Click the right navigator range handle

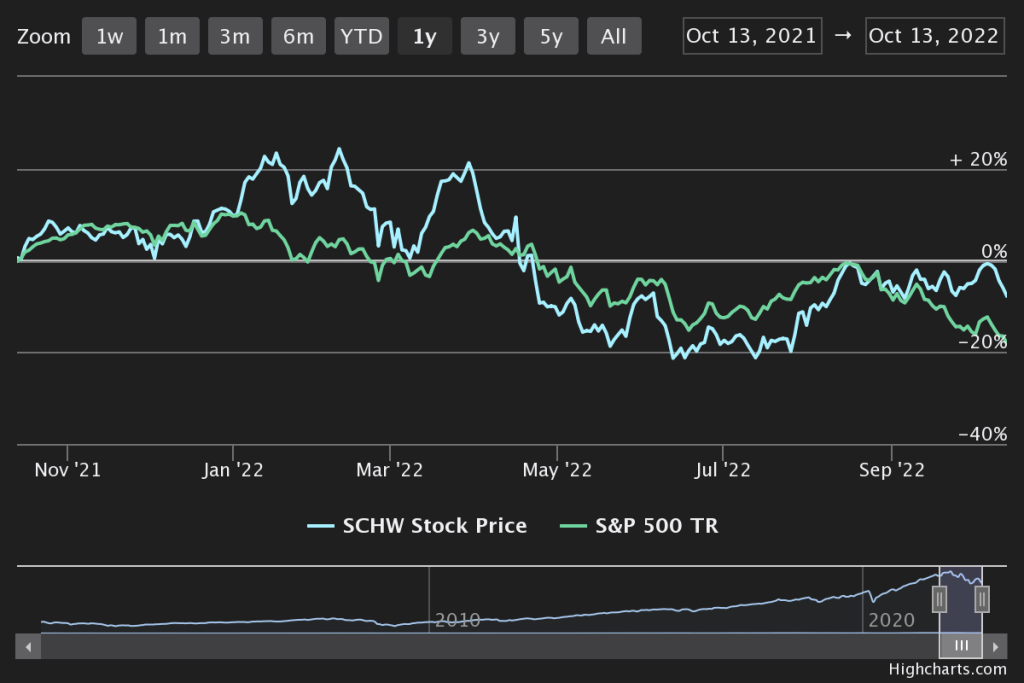pyautogui.click(x=982, y=599)
